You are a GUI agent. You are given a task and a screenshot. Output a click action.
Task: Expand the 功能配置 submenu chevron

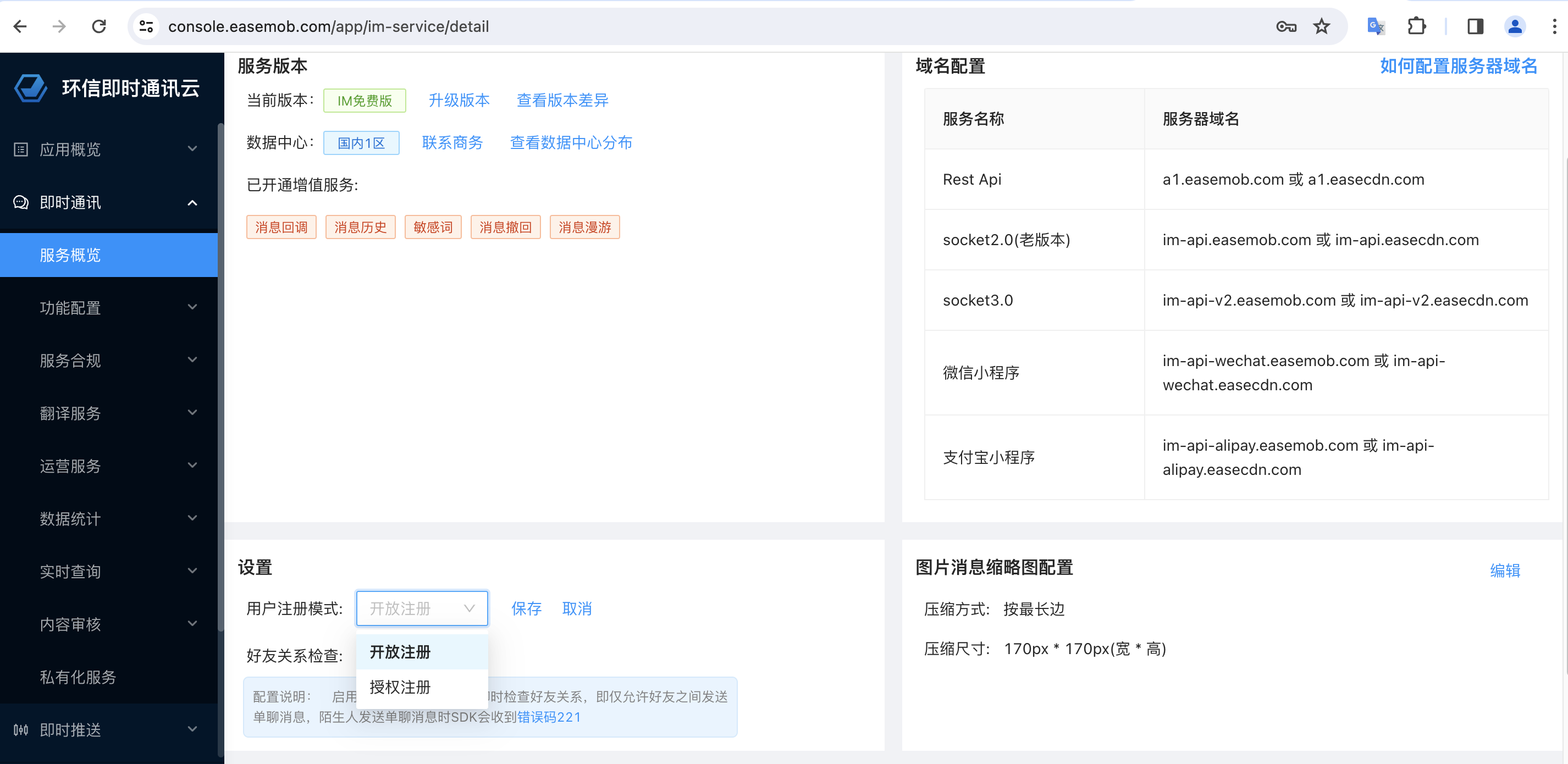(192, 307)
